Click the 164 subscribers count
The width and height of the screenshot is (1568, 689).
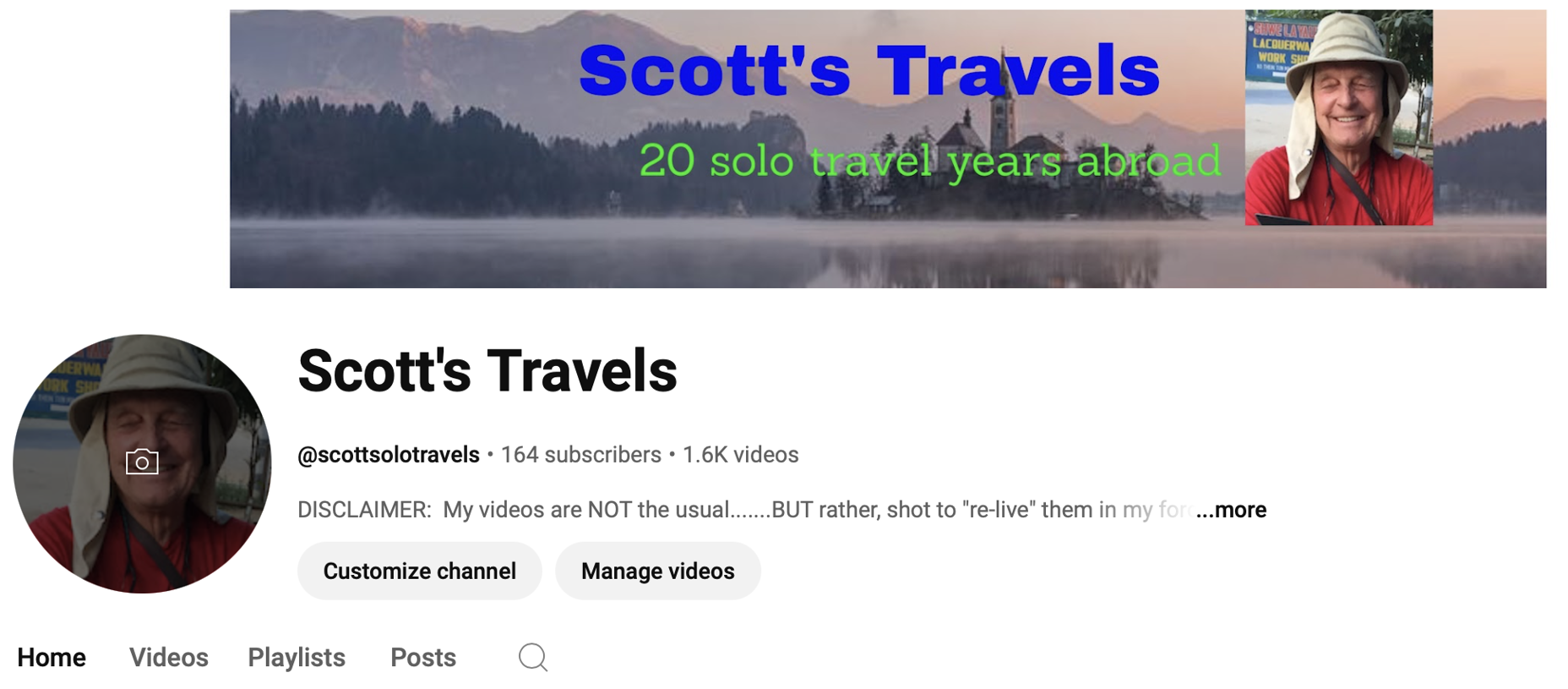581,455
